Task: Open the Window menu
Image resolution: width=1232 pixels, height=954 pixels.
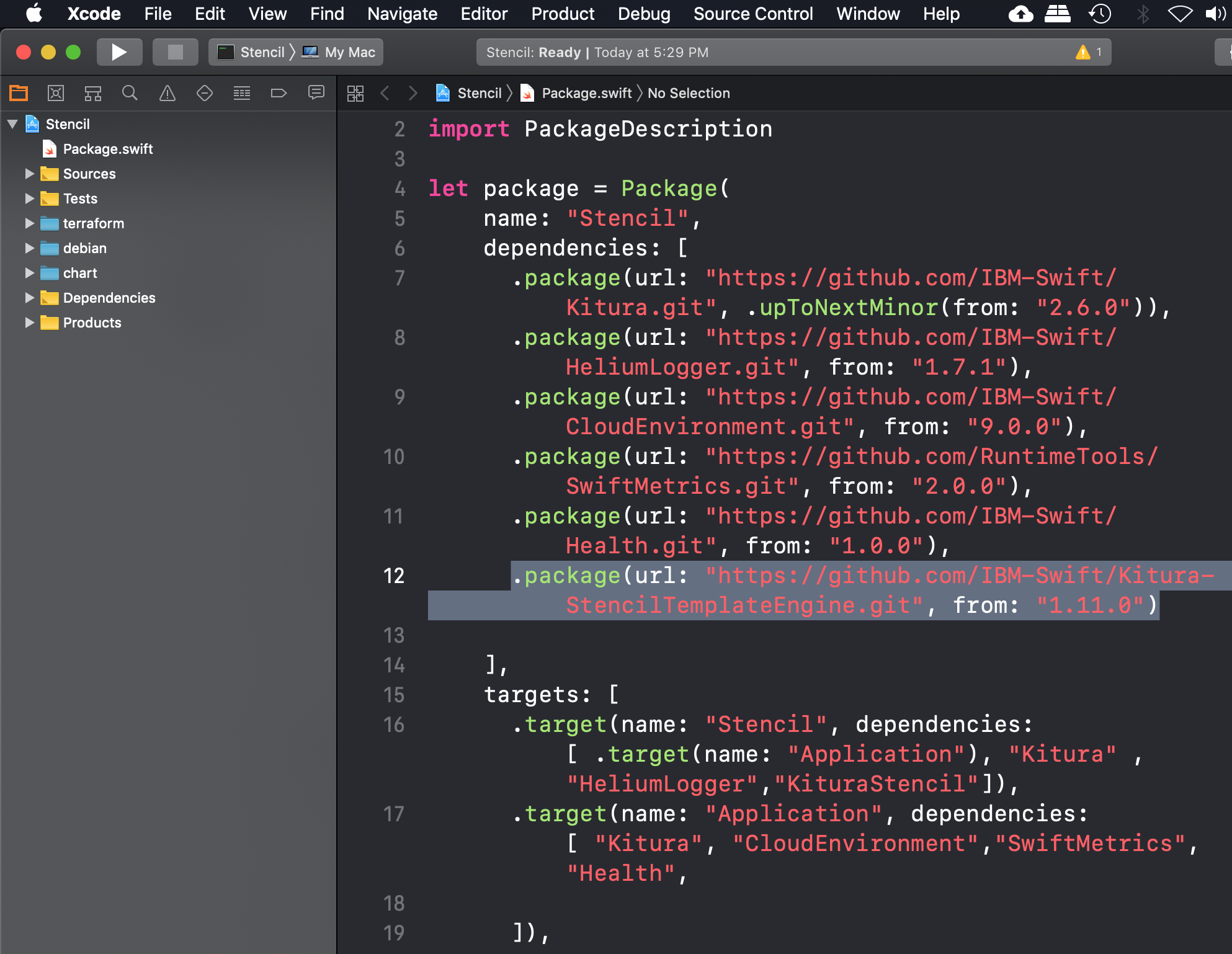Action: [x=868, y=14]
